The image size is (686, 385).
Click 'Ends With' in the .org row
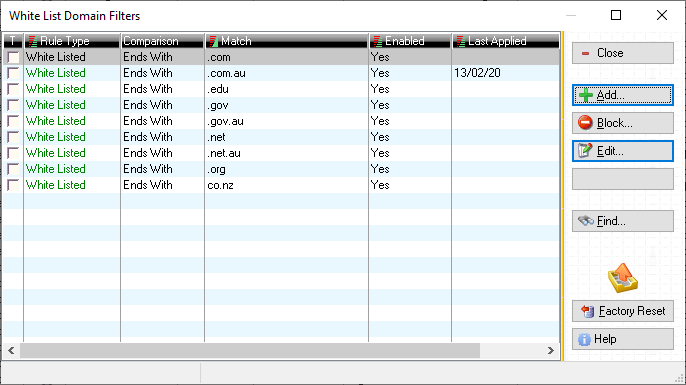pos(148,169)
